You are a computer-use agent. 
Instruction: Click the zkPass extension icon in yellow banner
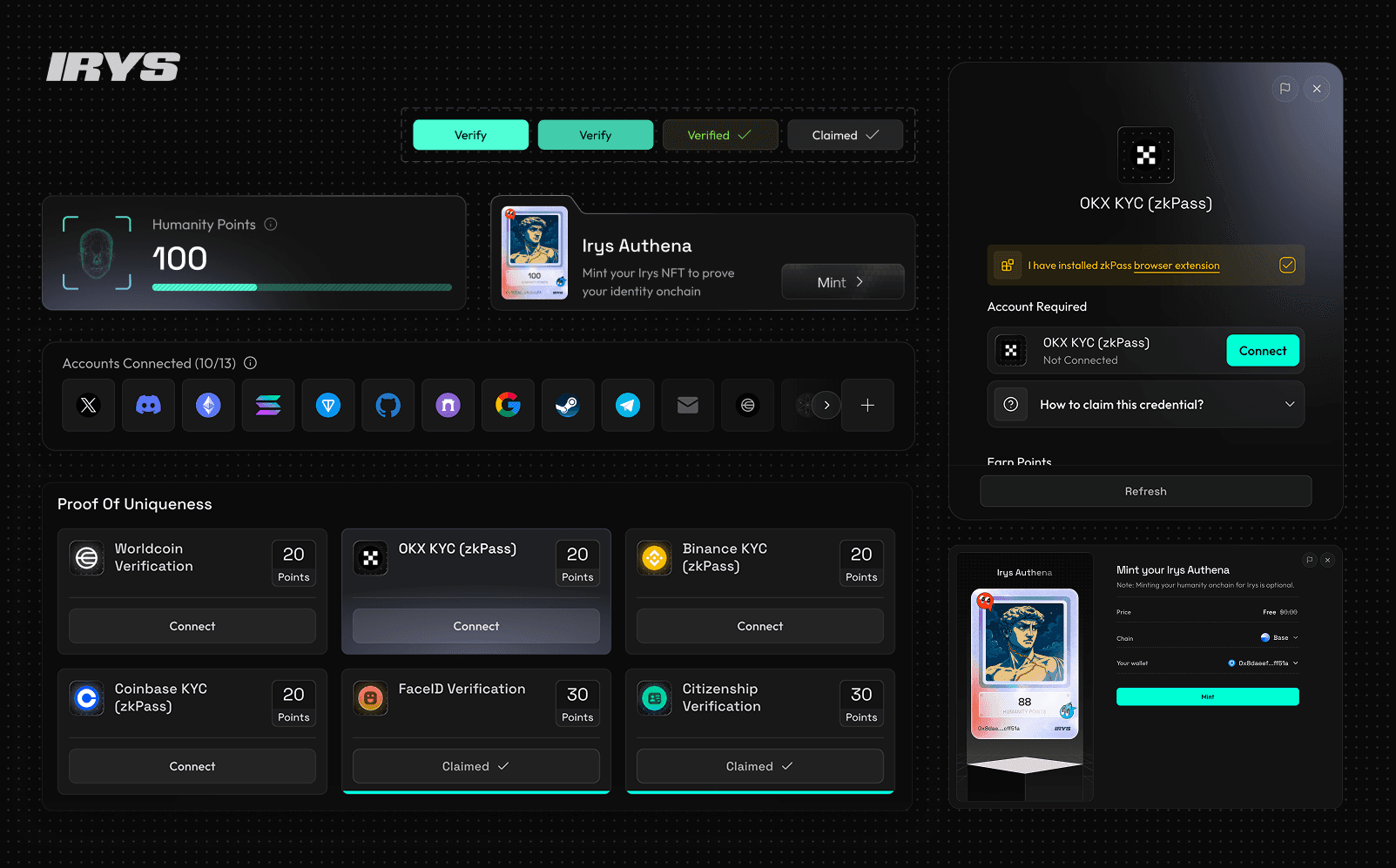tap(1007, 266)
